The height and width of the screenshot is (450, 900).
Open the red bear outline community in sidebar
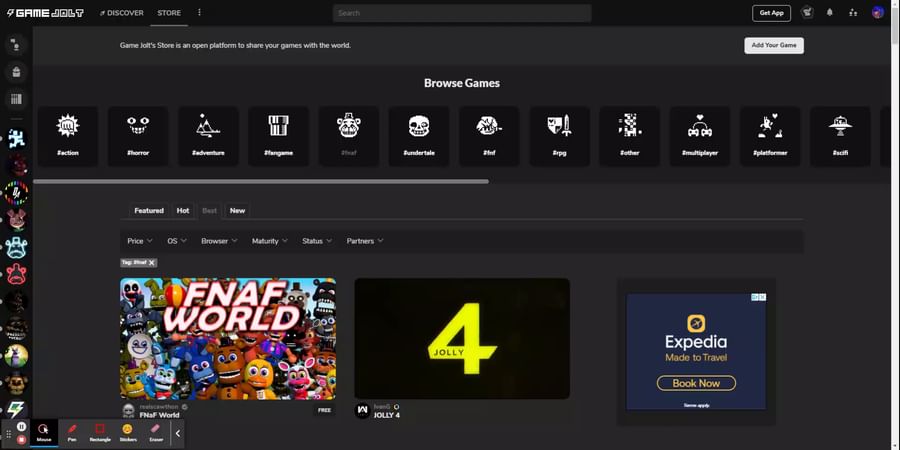pyautogui.click(x=16, y=274)
